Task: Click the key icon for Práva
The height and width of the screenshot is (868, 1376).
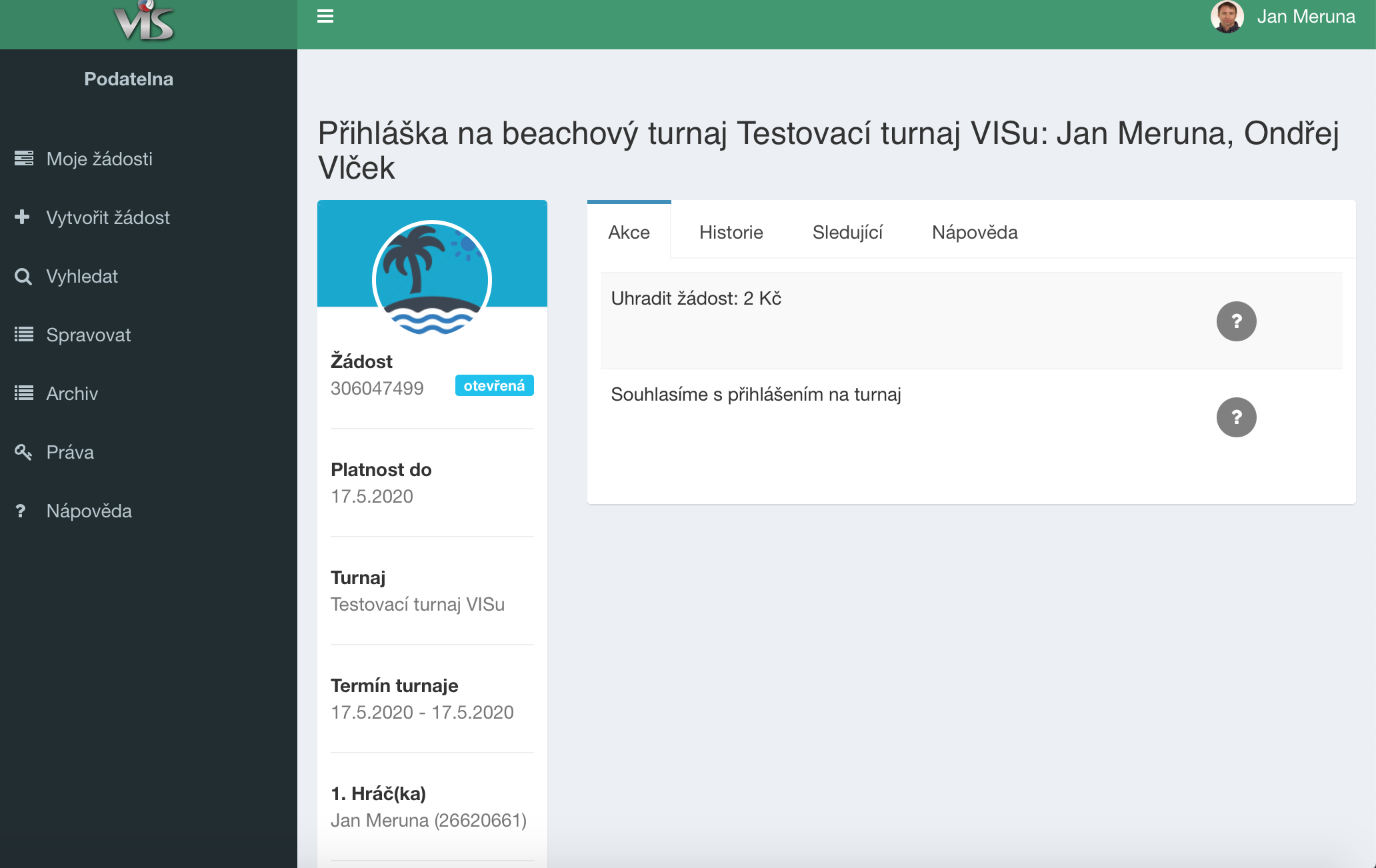Action: [23, 452]
